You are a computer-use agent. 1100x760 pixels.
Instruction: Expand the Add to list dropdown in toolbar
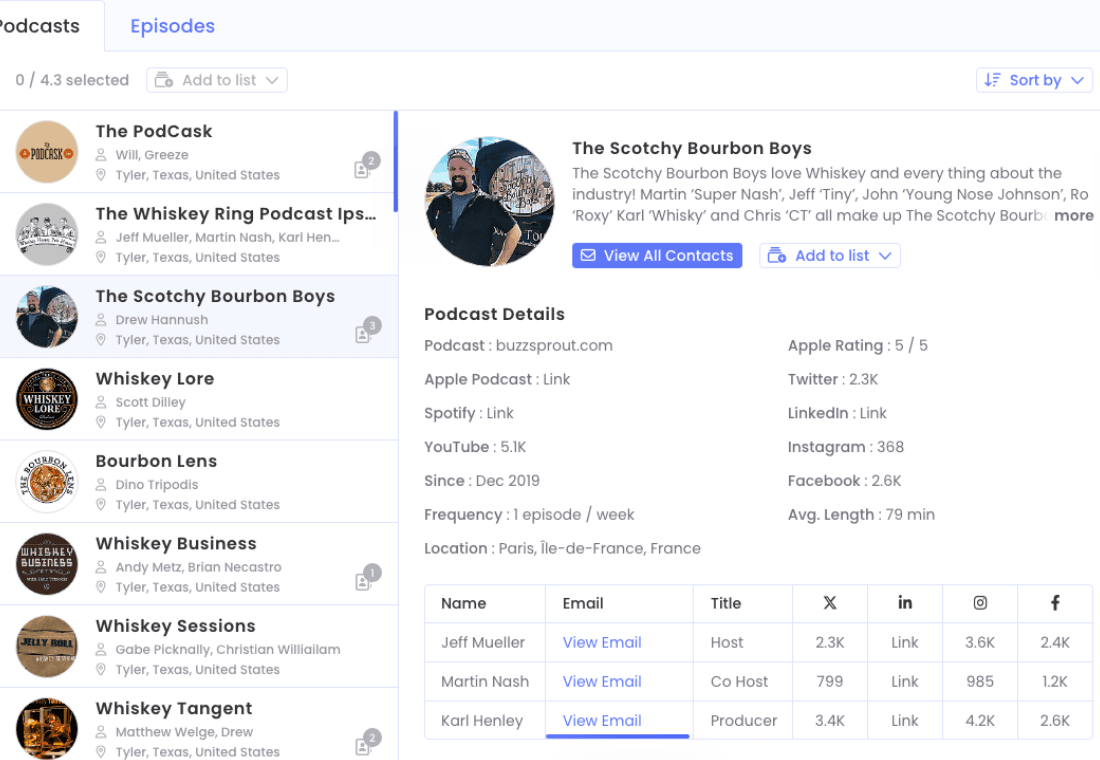(x=217, y=80)
